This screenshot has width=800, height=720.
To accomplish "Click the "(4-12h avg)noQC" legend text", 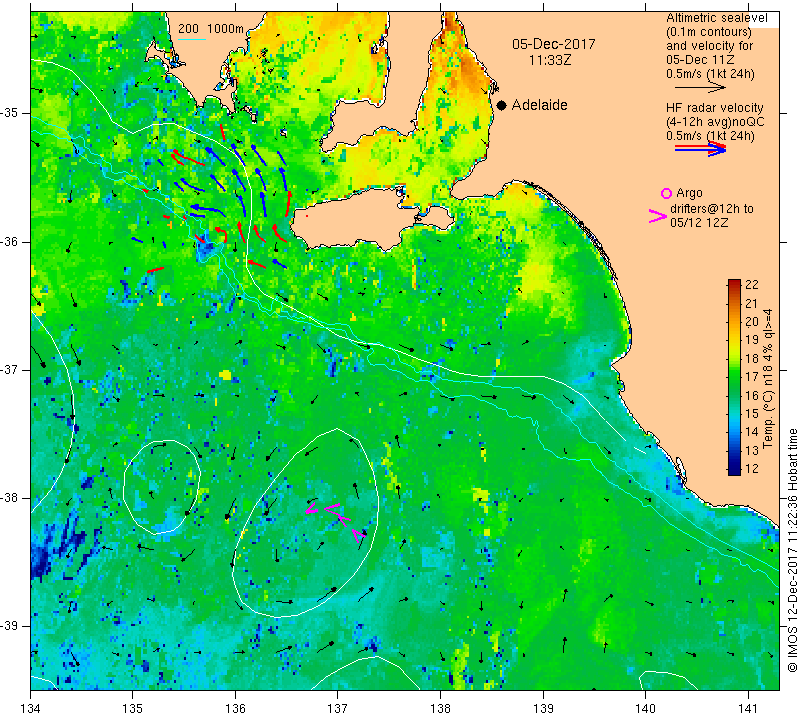I will 715,122.
